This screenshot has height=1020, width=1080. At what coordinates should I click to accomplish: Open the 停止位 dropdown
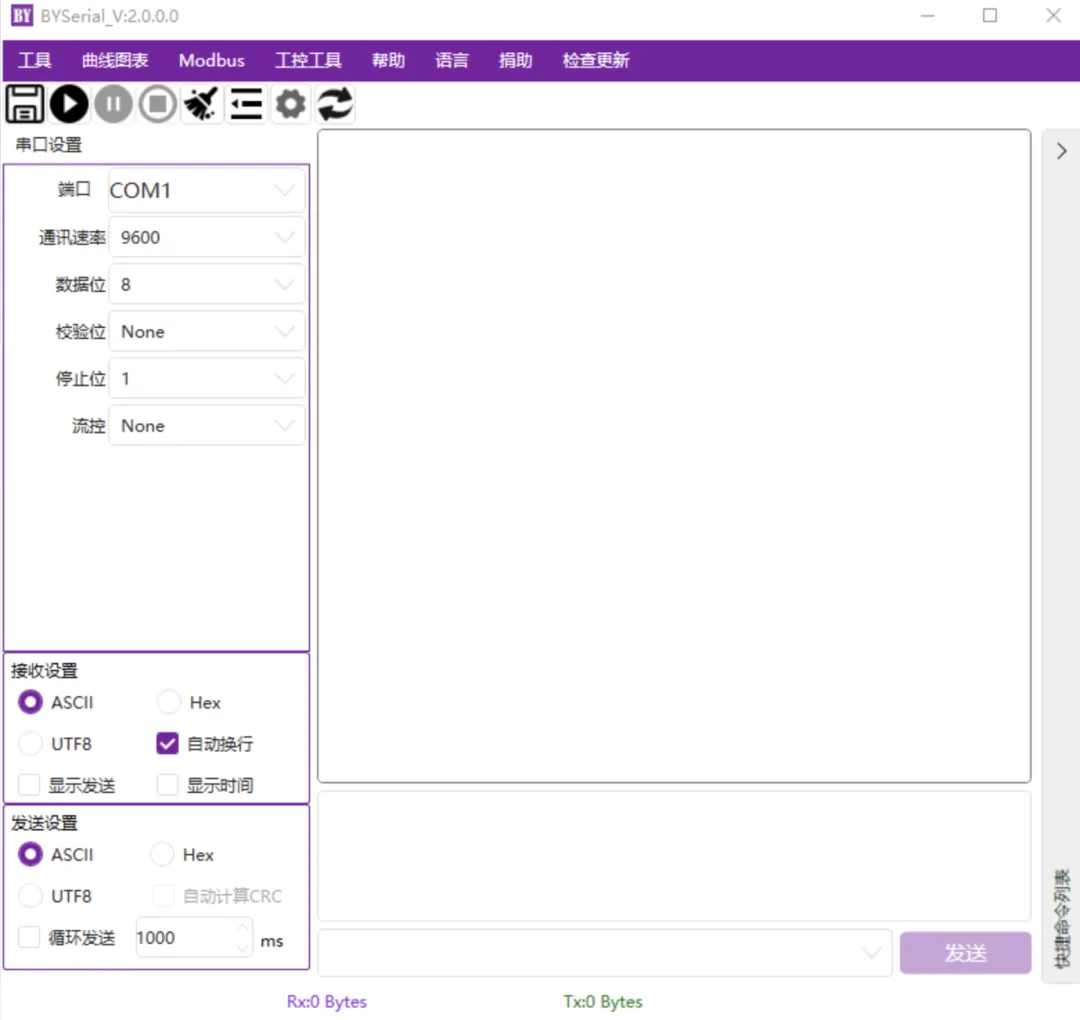pos(207,379)
